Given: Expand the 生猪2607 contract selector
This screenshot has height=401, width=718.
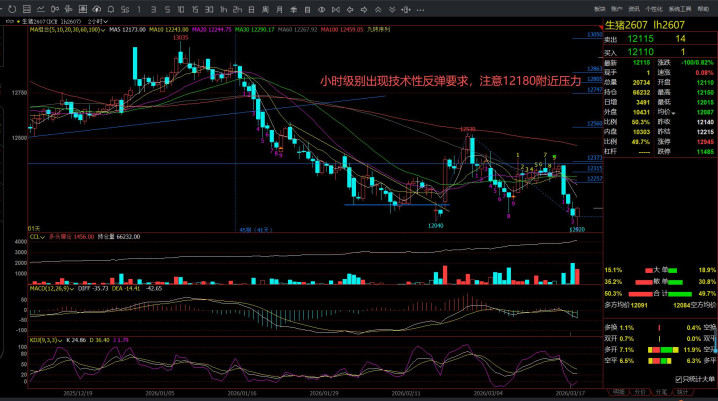Looking at the screenshot, I should pos(31,19).
